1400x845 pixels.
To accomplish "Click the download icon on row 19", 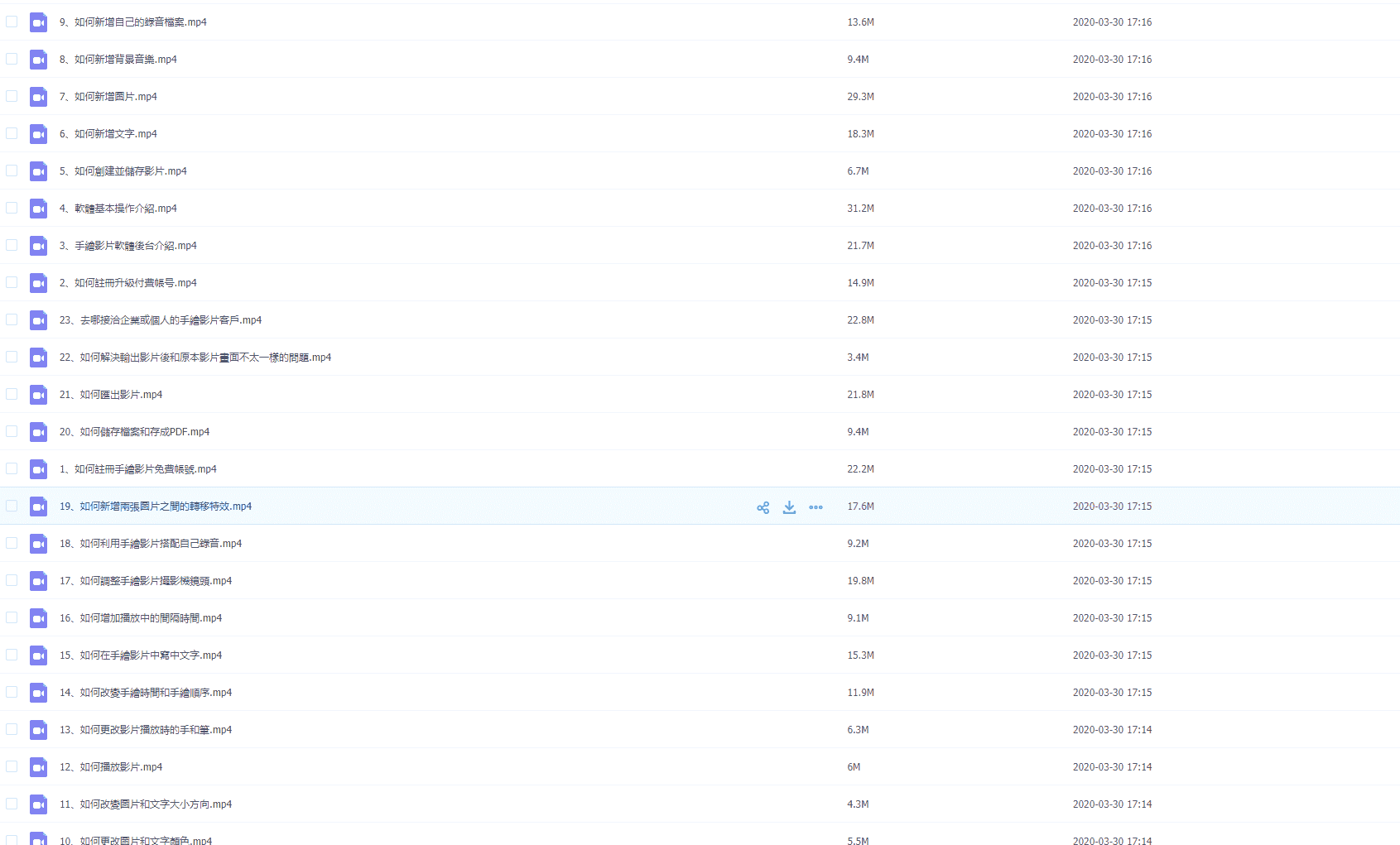I will pos(789,507).
